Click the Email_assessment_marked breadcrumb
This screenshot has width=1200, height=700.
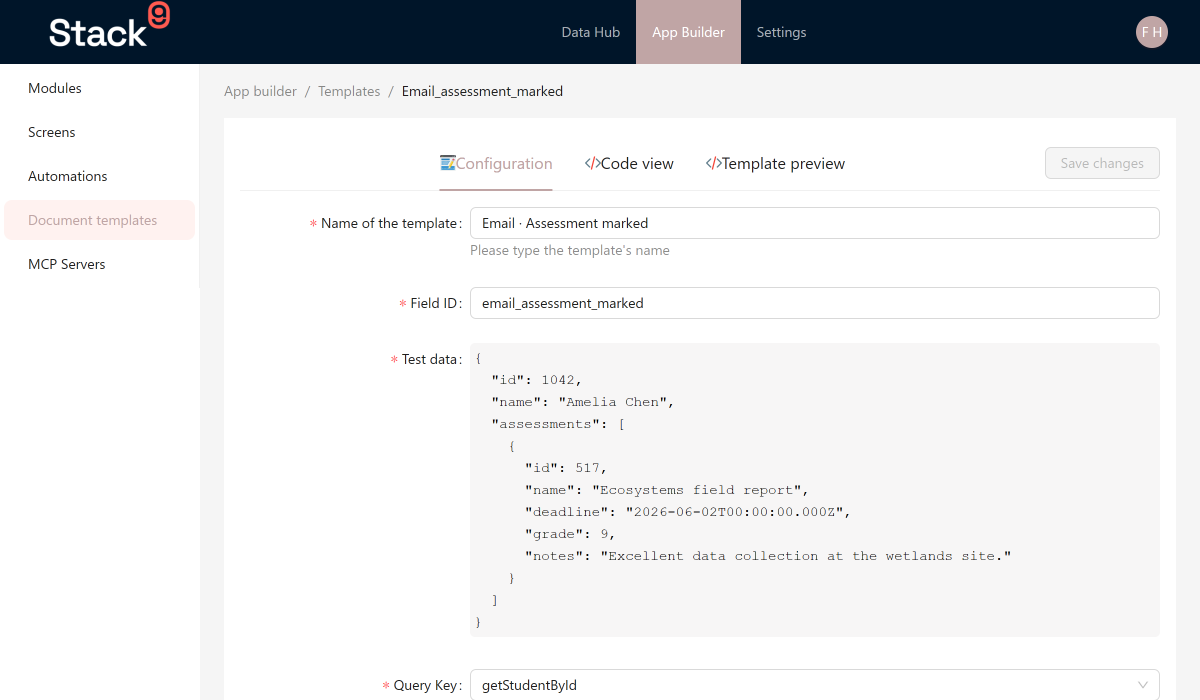tap(482, 91)
